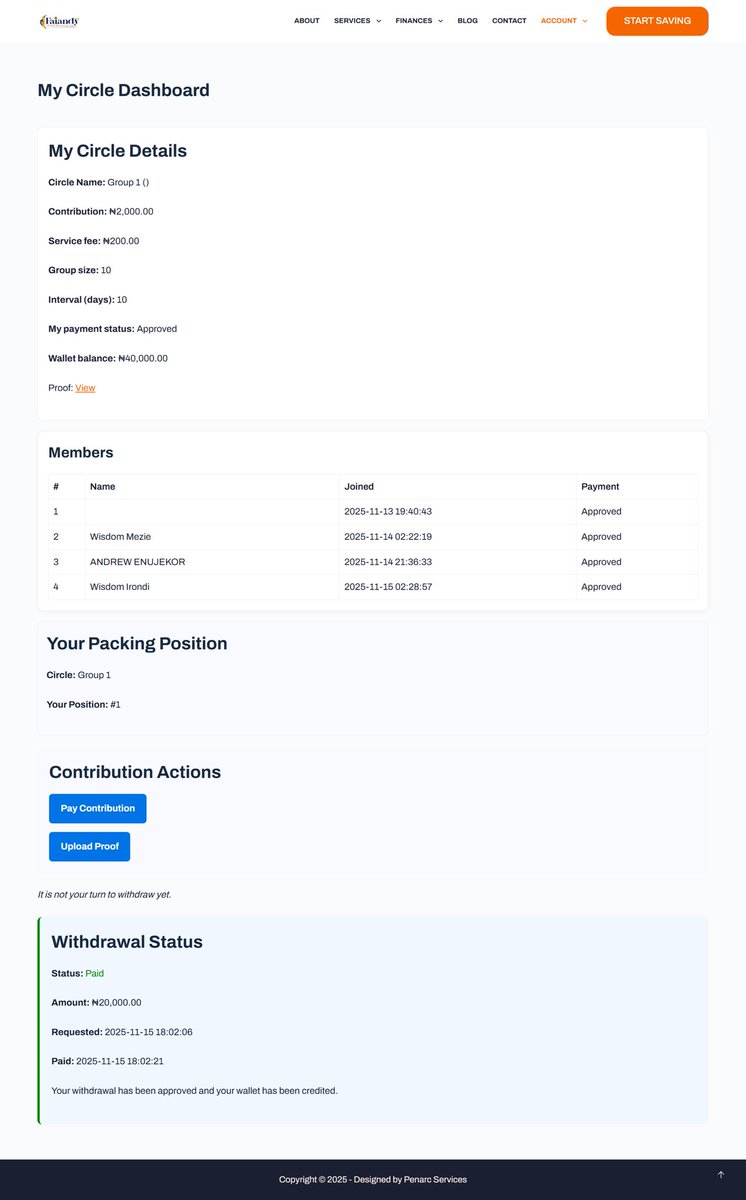
Task: Click the Name column header
Action: (102, 487)
